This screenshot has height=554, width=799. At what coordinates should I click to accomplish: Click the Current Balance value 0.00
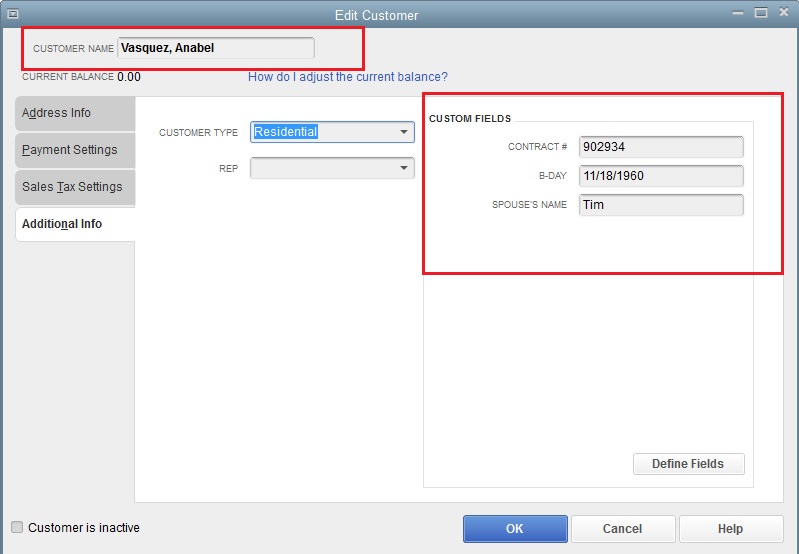pyautogui.click(x=129, y=77)
